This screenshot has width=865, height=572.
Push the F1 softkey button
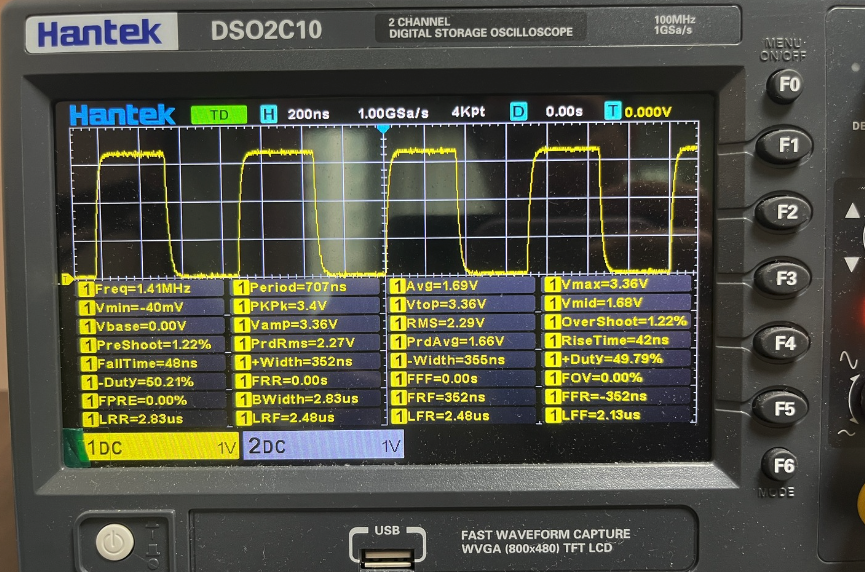(x=784, y=146)
